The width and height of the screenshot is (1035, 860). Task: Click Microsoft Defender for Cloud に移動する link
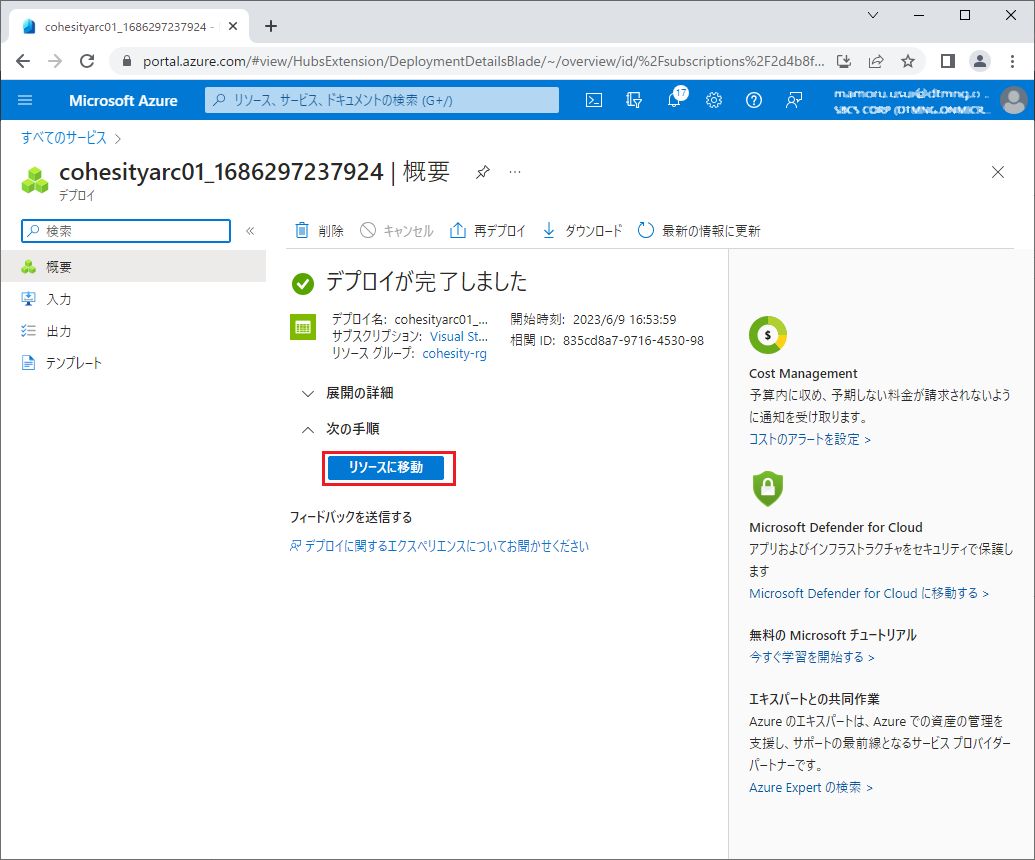tap(869, 593)
